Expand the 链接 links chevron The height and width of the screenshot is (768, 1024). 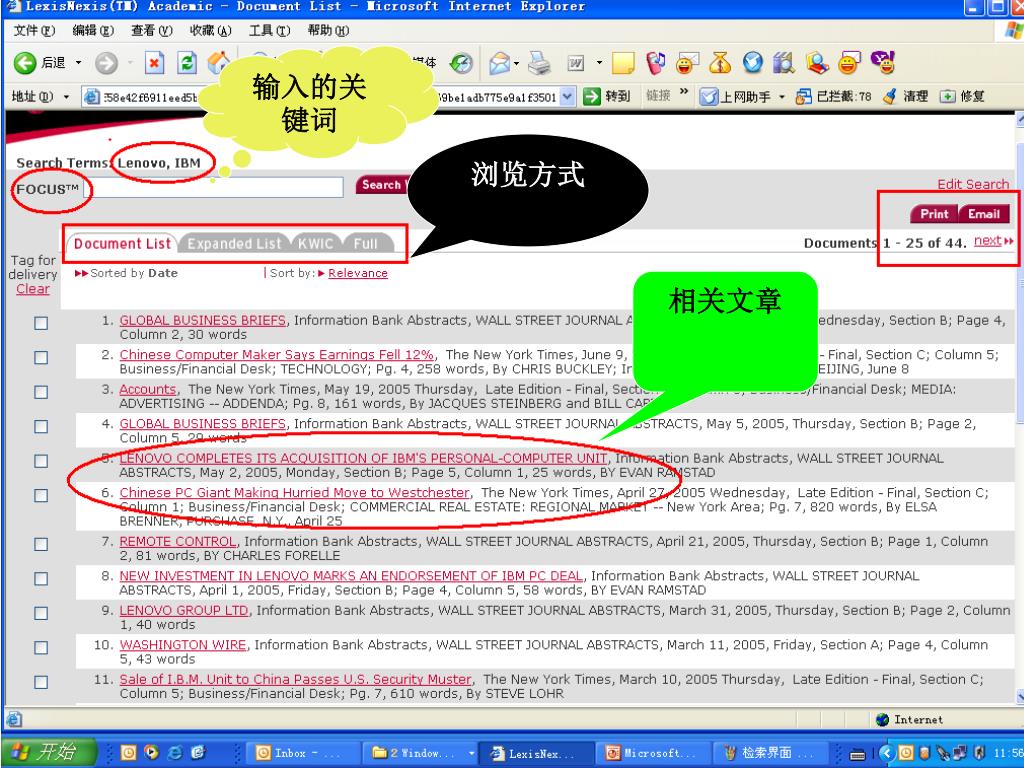click(684, 91)
